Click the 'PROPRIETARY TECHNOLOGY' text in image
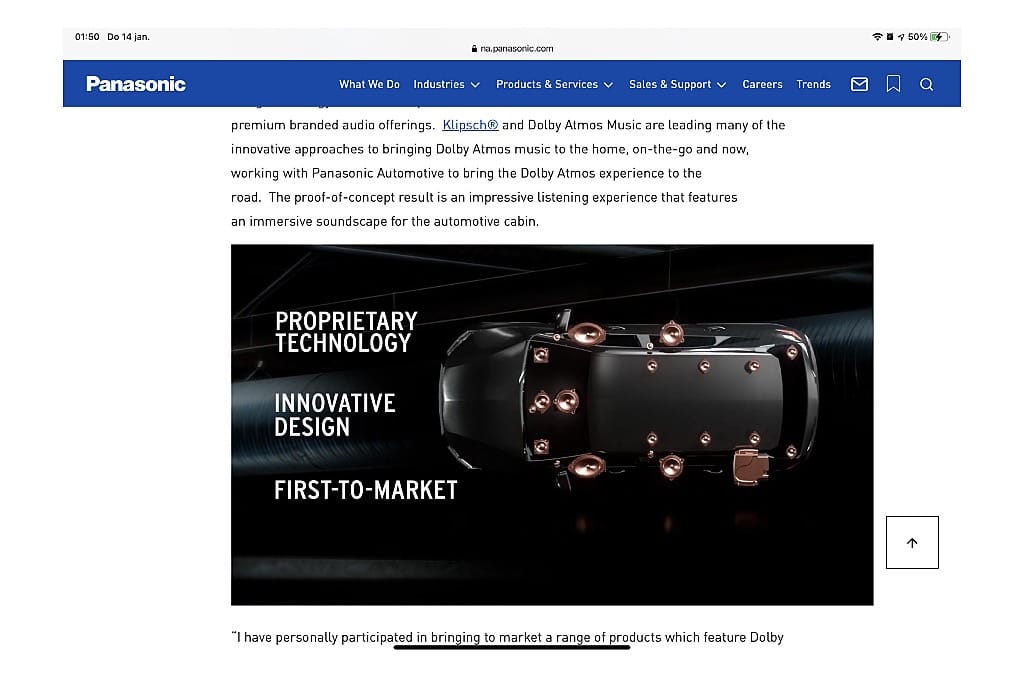The height and width of the screenshot is (683, 1024). pyautogui.click(x=345, y=332)
